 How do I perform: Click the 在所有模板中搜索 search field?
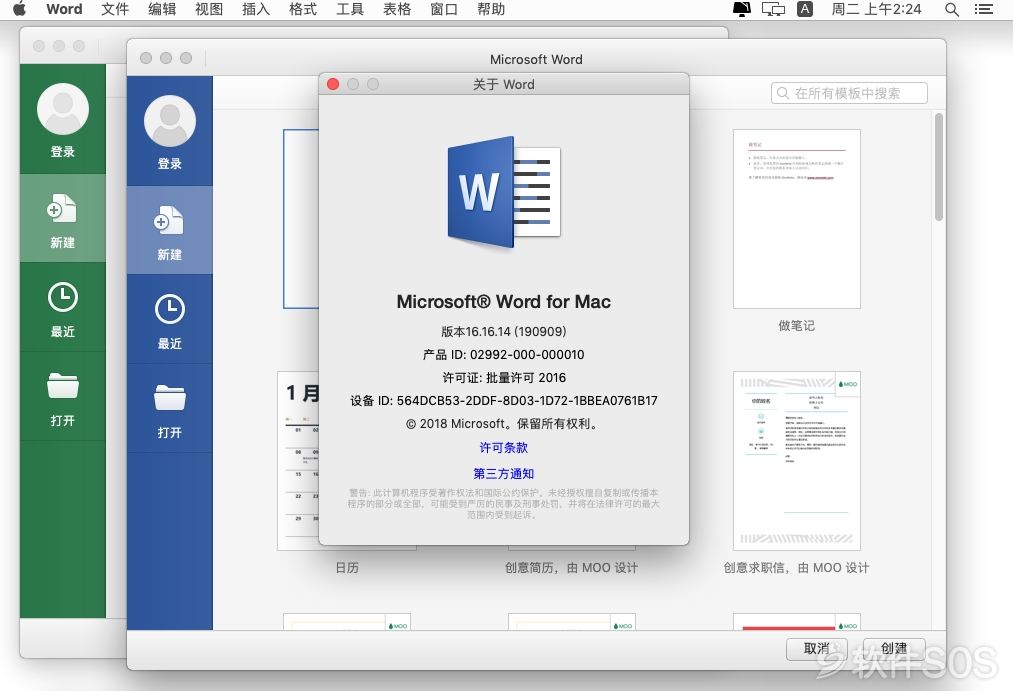[849, 93]
